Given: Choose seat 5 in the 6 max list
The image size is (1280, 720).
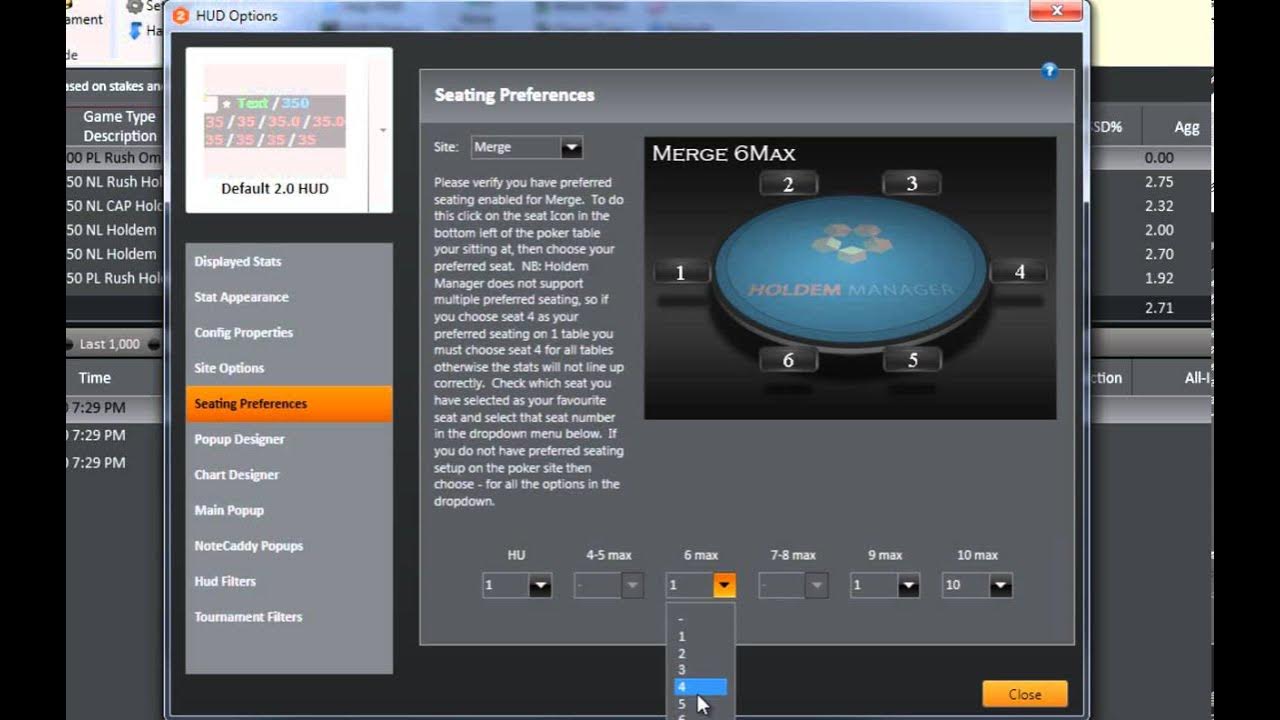Looking at the screenshot, I should [x=700, y=704].
